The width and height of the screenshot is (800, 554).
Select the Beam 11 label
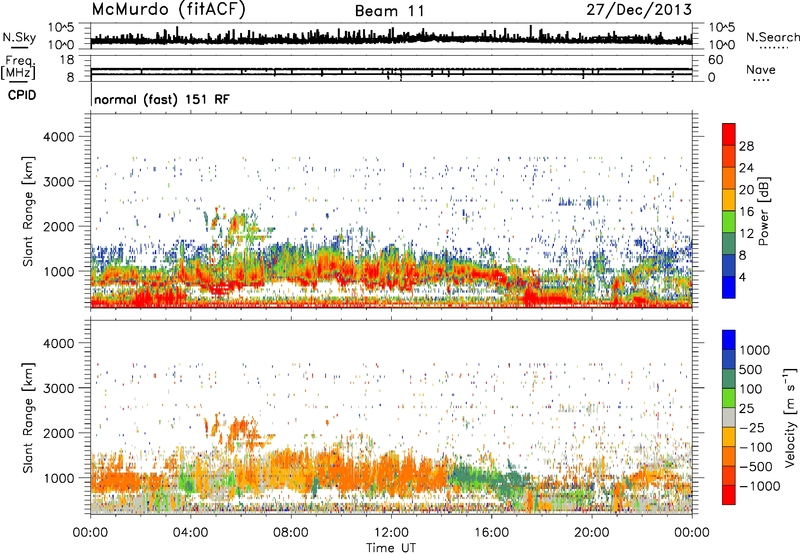coord(390,11)
